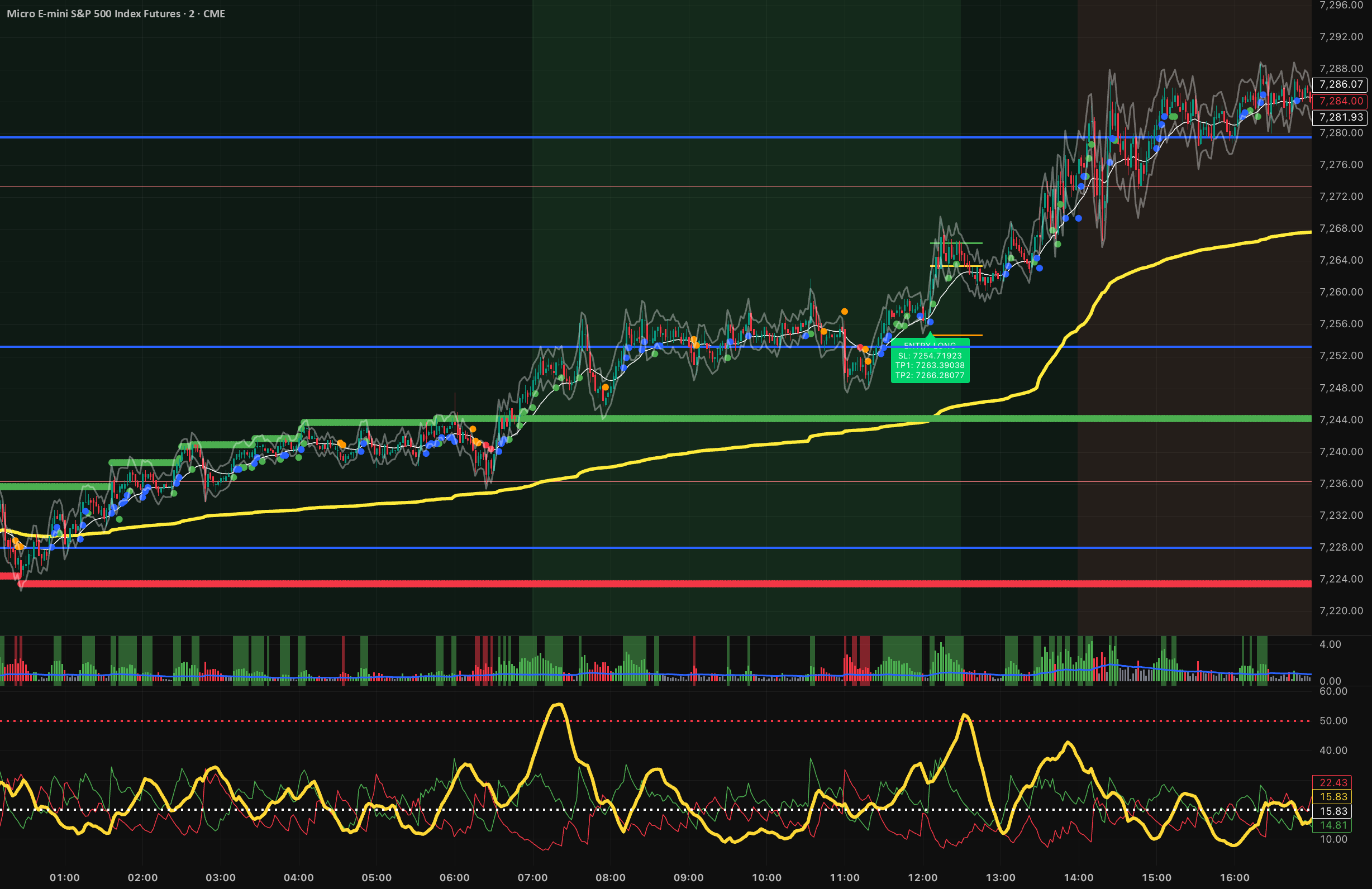
Task: Click the 14:00 time axis label
Action: pyautogui.click(x=1078, y=877)
